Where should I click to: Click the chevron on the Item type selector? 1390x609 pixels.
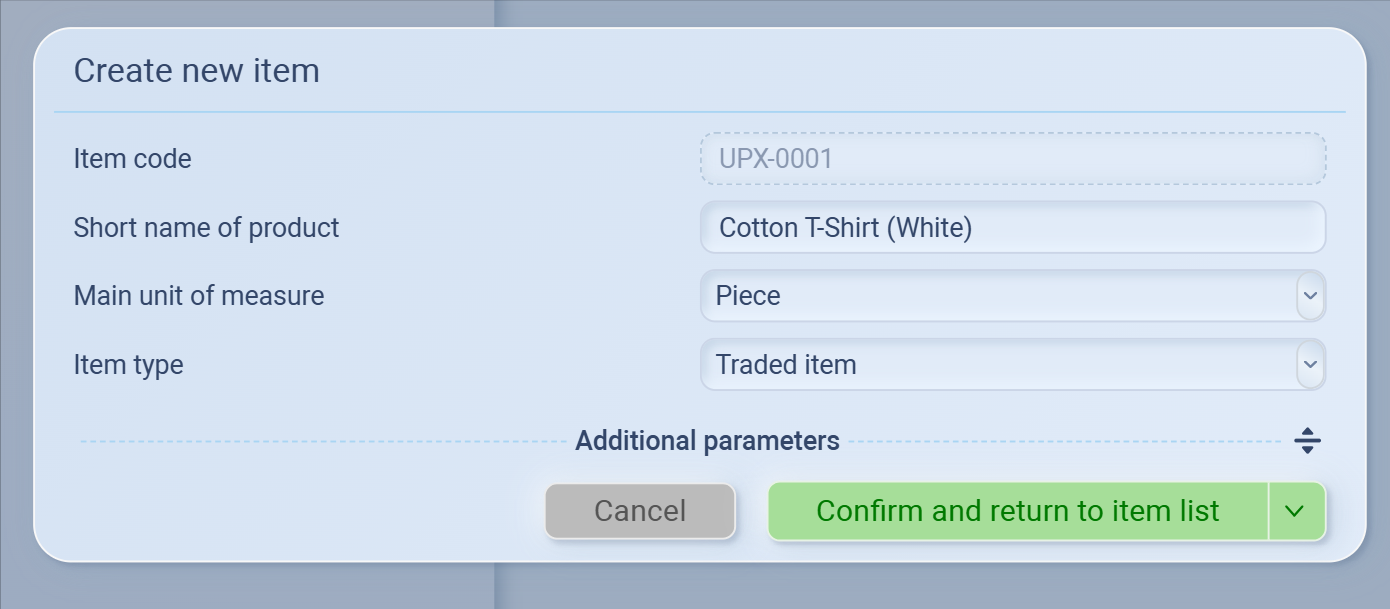click(1310, 365)
